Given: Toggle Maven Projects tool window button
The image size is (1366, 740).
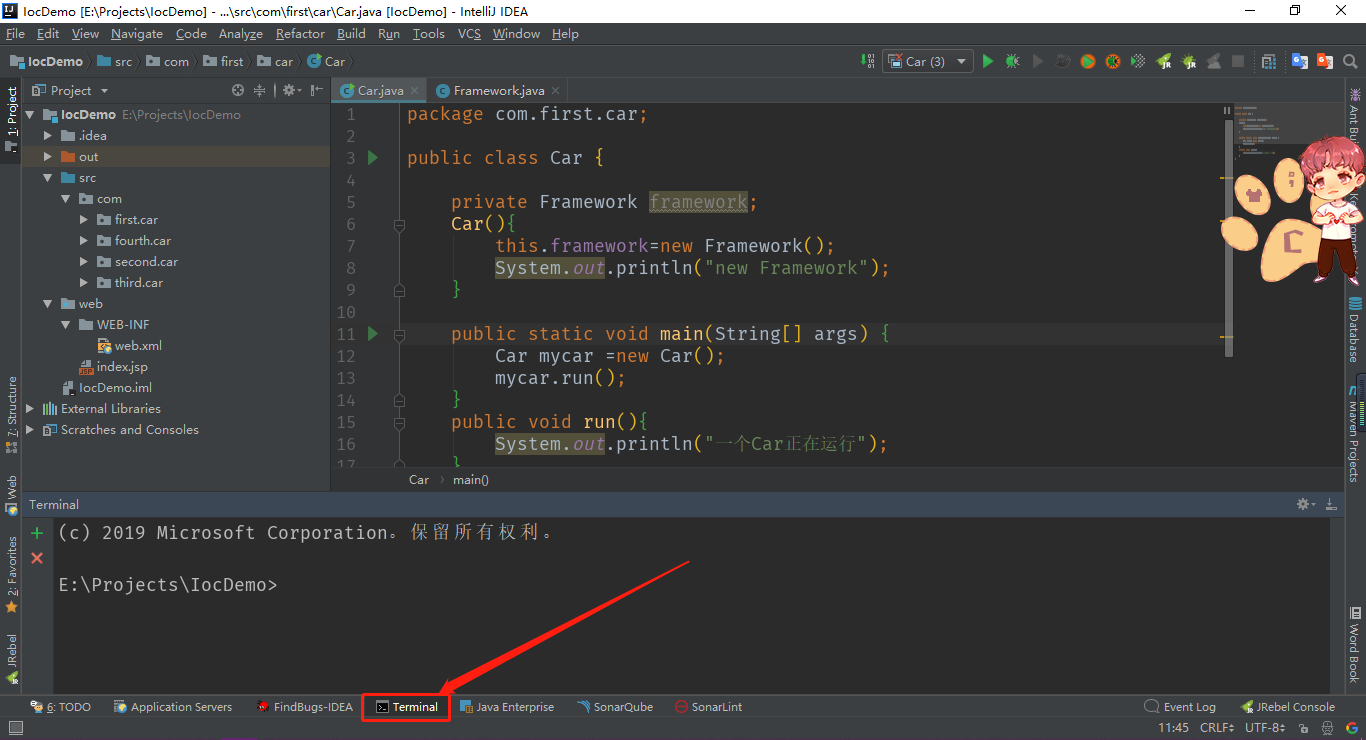Looking at the screenshot, I should (1355, 432).
